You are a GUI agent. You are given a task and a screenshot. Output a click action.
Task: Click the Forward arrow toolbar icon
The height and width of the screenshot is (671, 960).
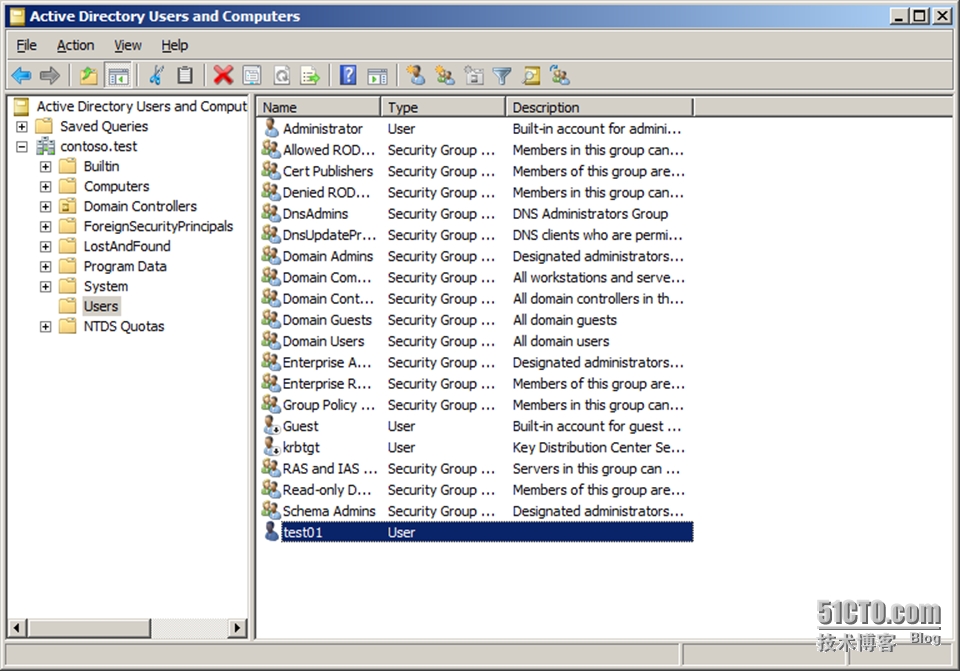click(50, 76)
